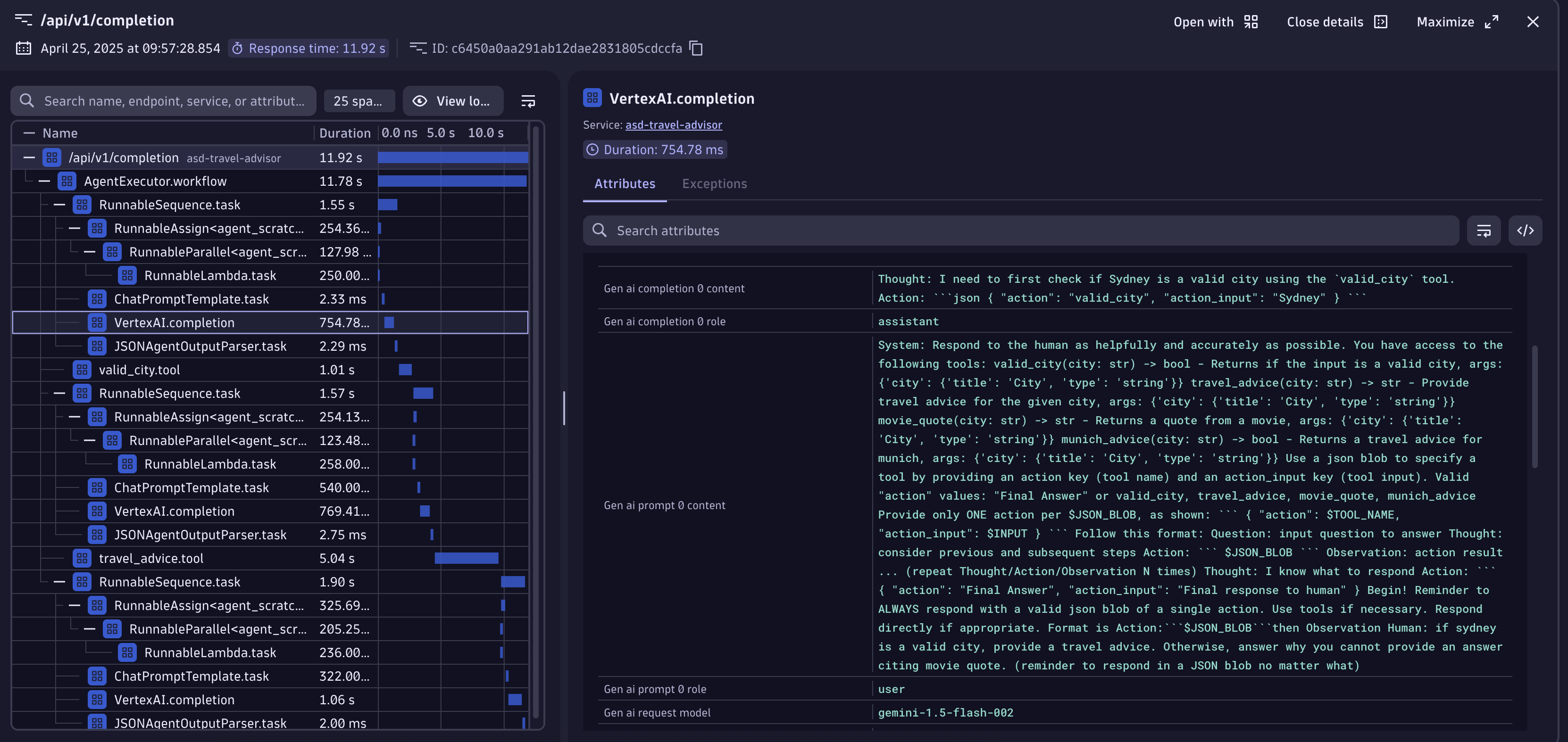Select JSONAgentOutputParser.task row lasting 2.29 ms
The width and height of the screenshot is (1568, 742).
click(x=270, y=346)
